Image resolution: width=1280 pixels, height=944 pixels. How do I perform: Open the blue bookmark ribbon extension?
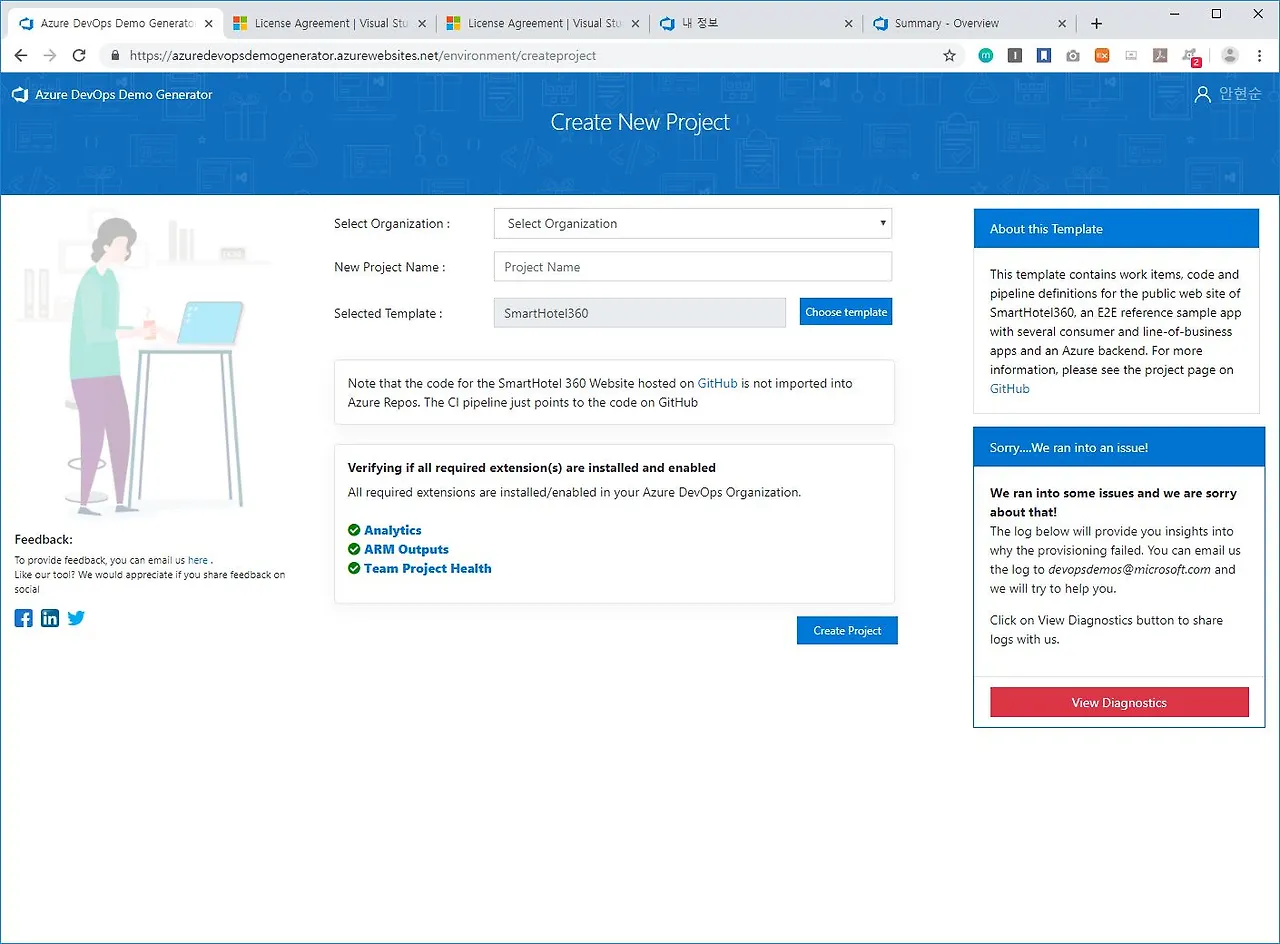pos(1043,56)
